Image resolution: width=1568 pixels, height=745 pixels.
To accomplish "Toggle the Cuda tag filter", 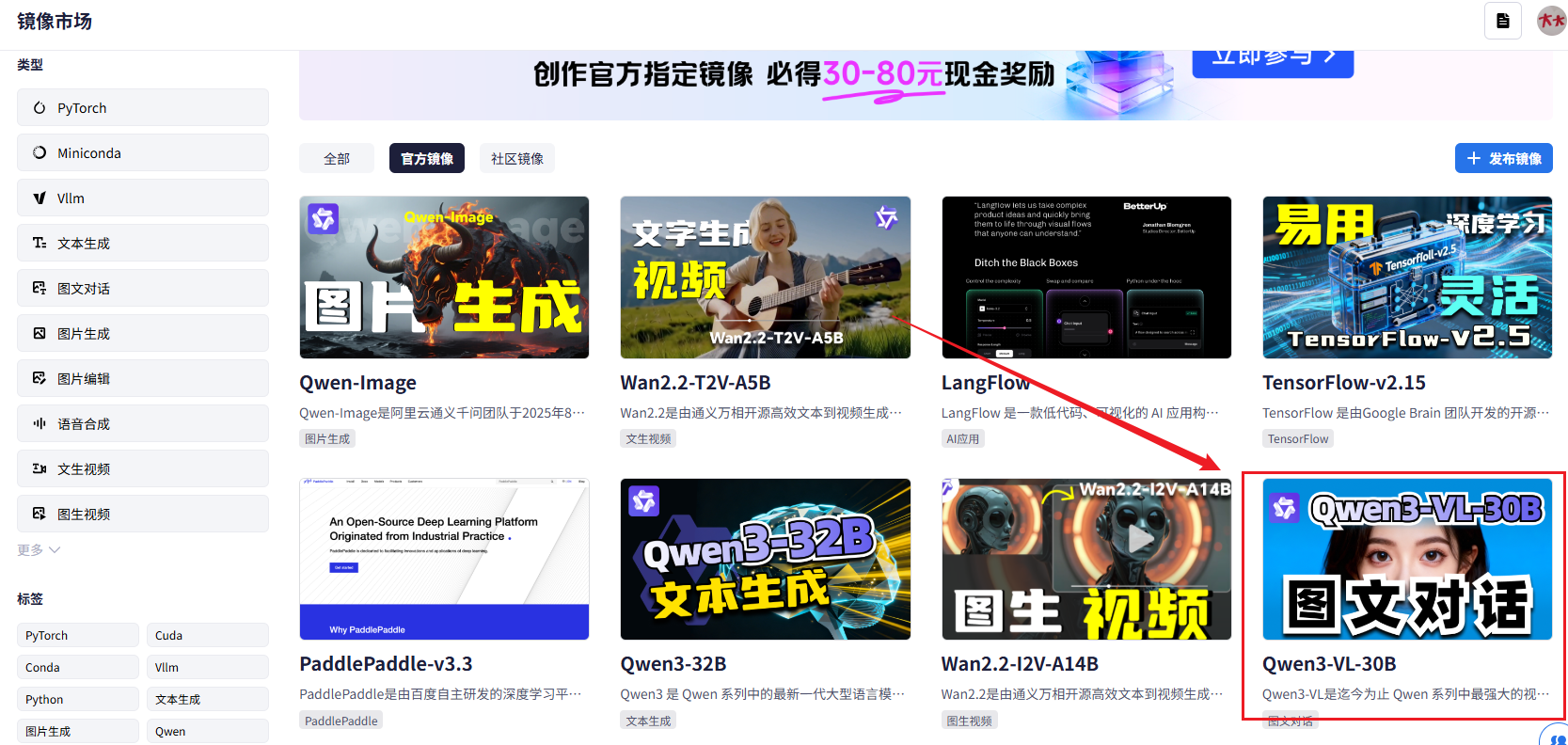I will [207, 636].
